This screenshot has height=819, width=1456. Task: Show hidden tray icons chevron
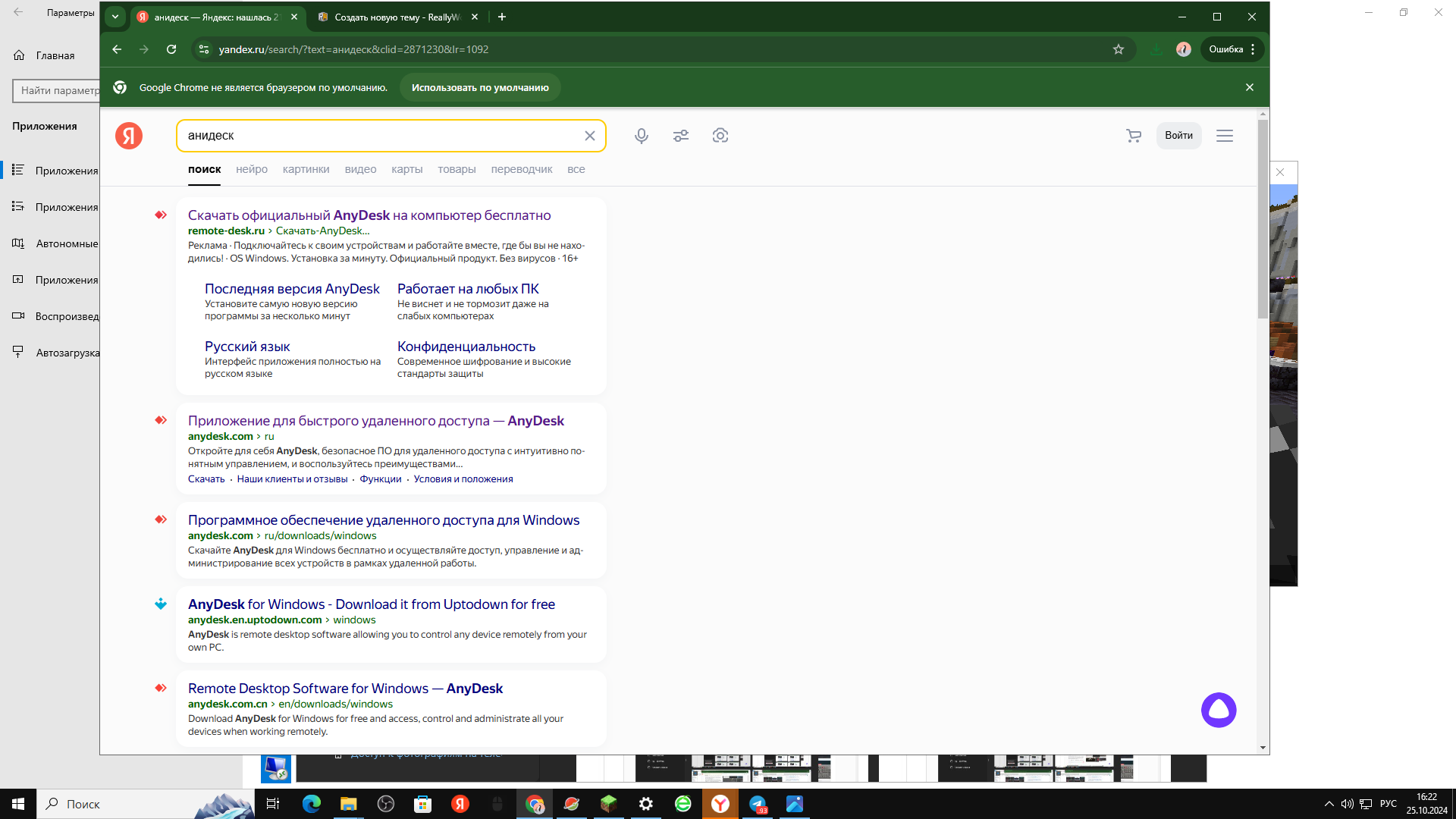pos(1329,804)
